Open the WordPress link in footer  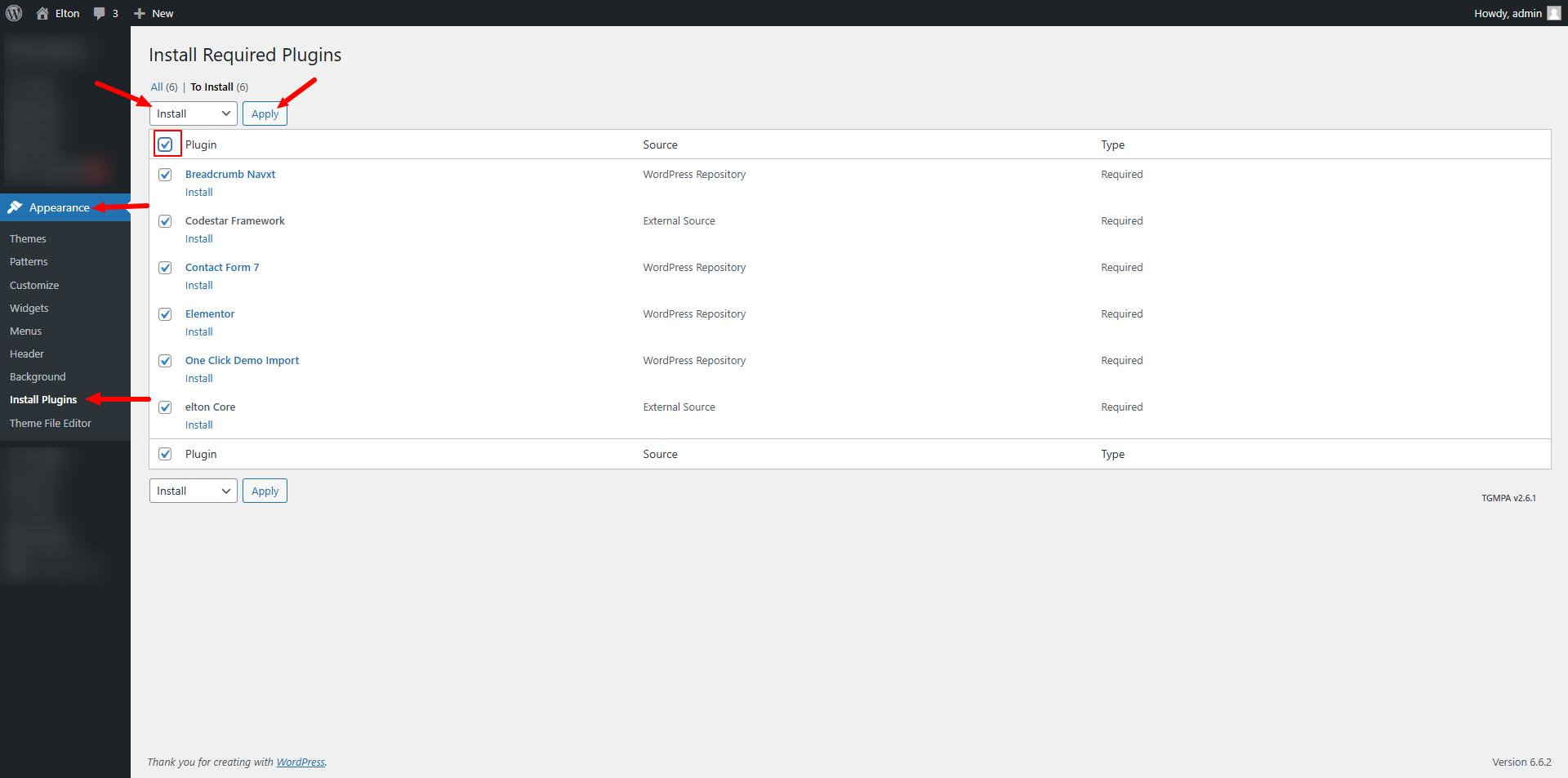coord(301,762)
